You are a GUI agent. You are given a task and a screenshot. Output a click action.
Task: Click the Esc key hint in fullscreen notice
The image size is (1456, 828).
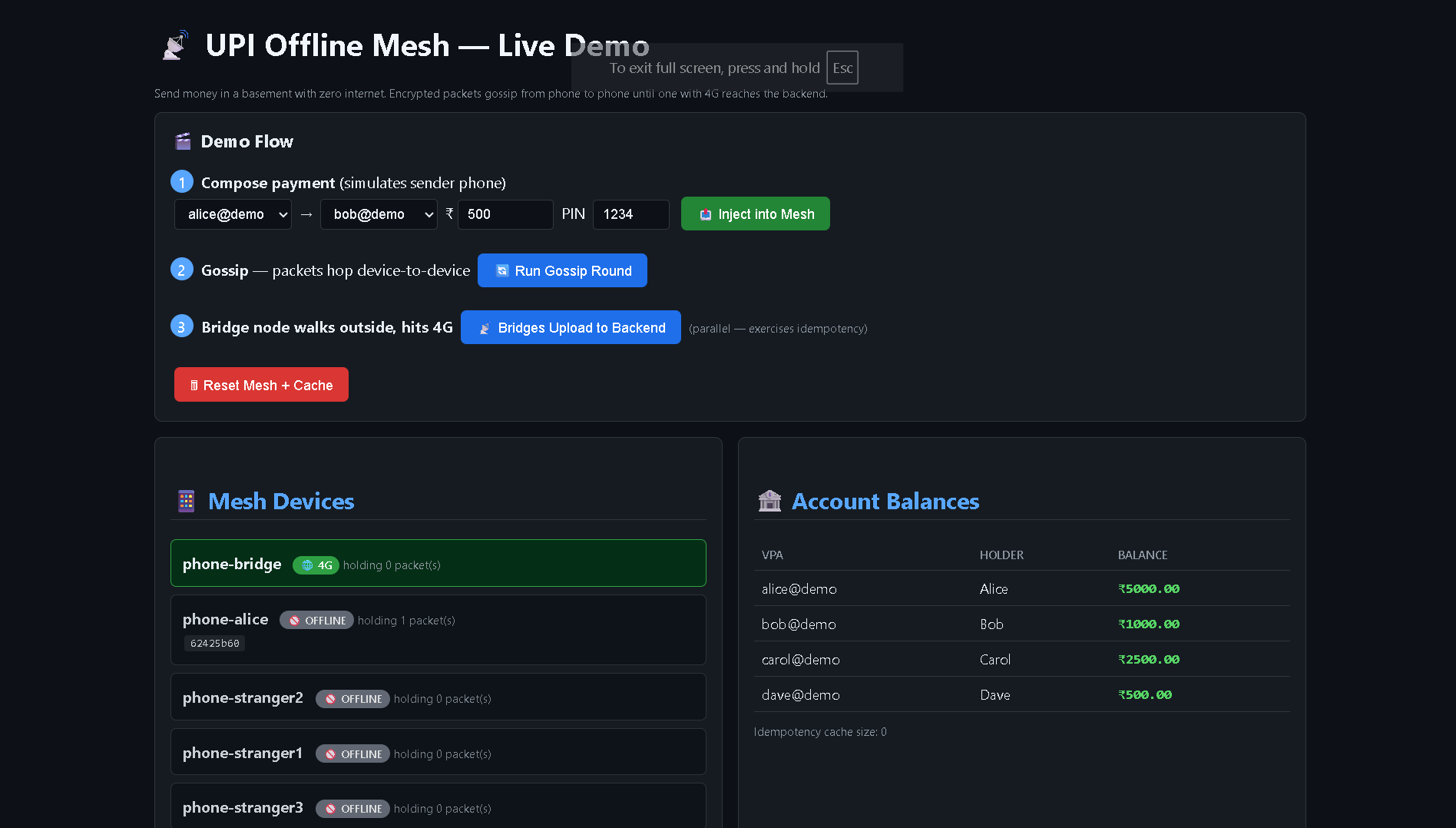(x=842, y=68)
